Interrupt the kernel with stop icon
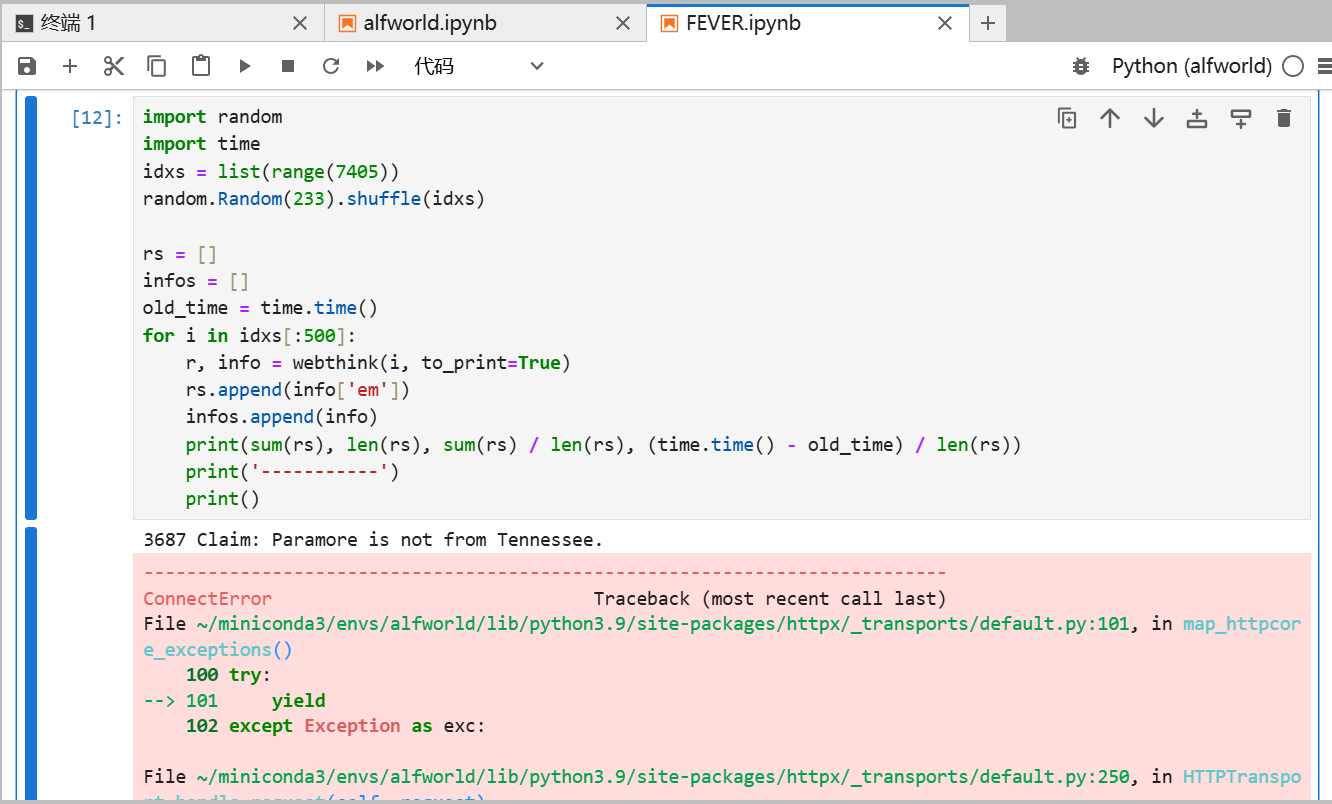 tap(287, 66)
